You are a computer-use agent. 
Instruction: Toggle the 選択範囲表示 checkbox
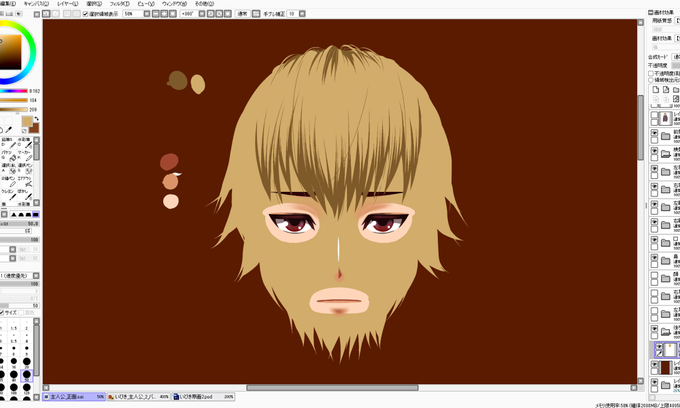coord(85,14)
